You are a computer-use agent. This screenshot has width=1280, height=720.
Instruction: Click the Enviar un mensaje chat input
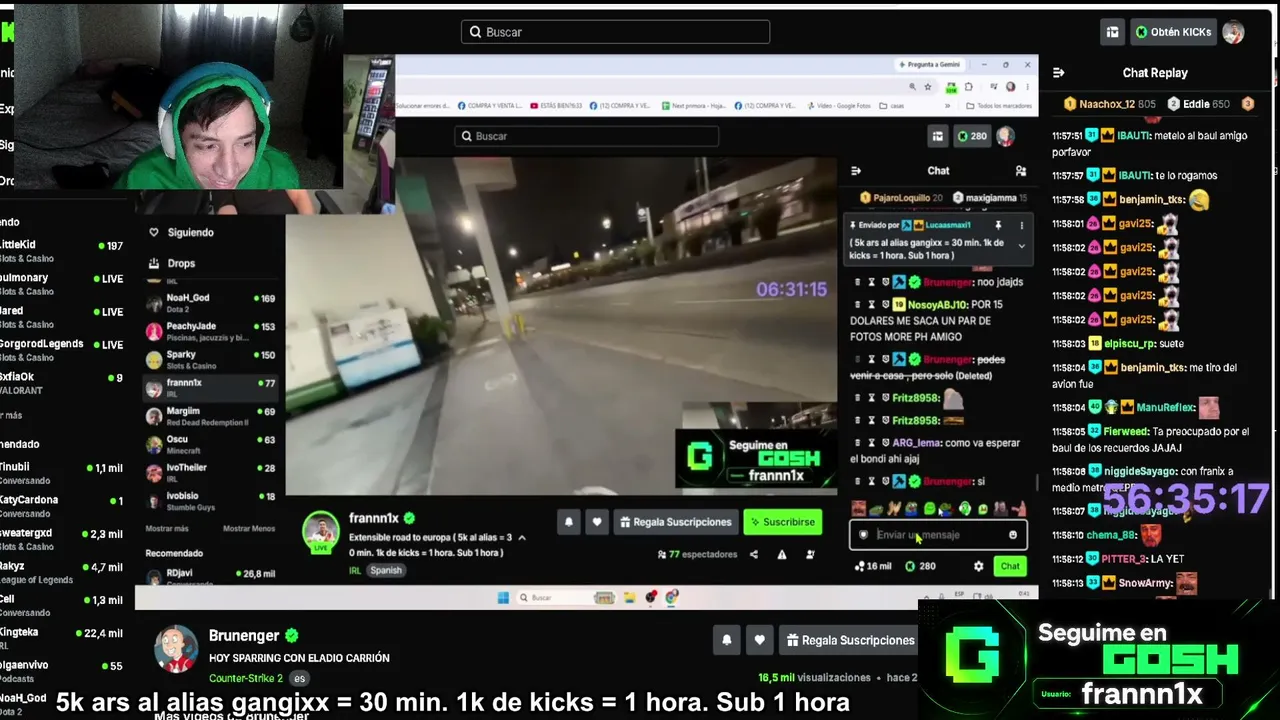click(x=937, y=535)
